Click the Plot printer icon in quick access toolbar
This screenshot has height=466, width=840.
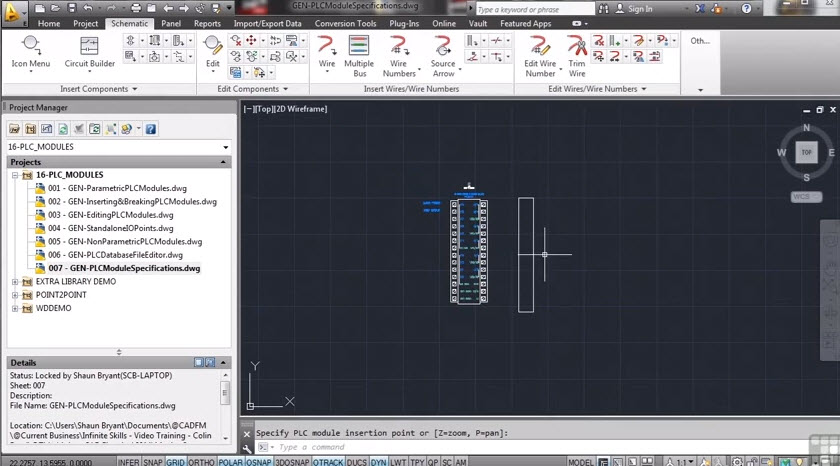[x=136, y=8]
